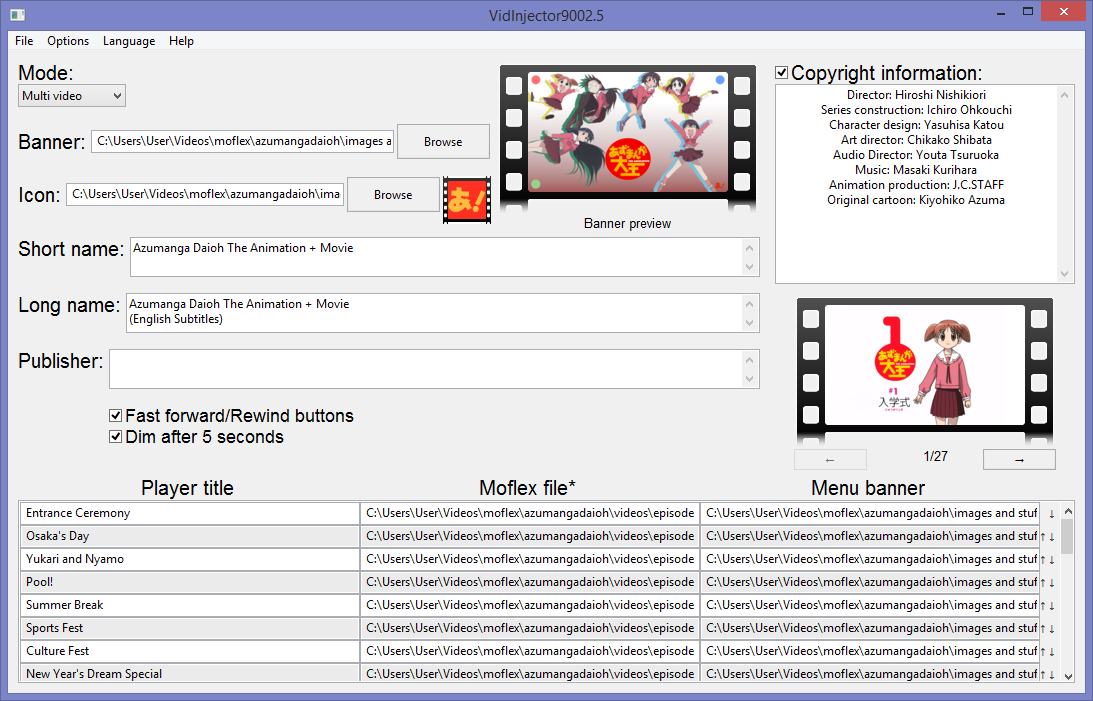Move Summer Break row down with arrow
Screen dimensions: 1093x701
click(x=1052, y=606)
